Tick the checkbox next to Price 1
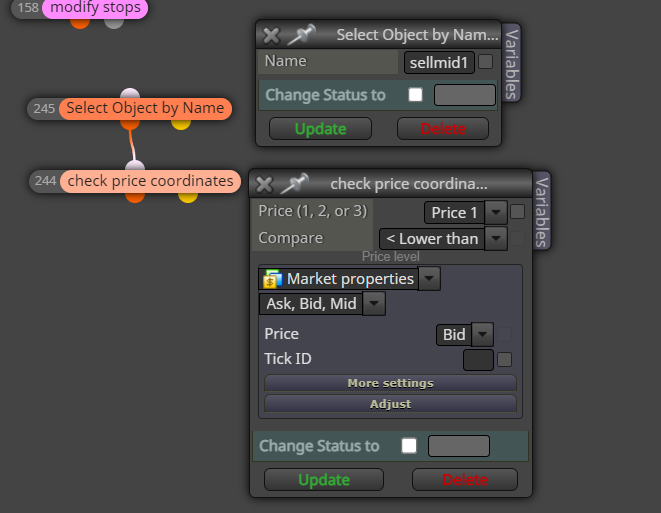 click(x=518, y=212)
